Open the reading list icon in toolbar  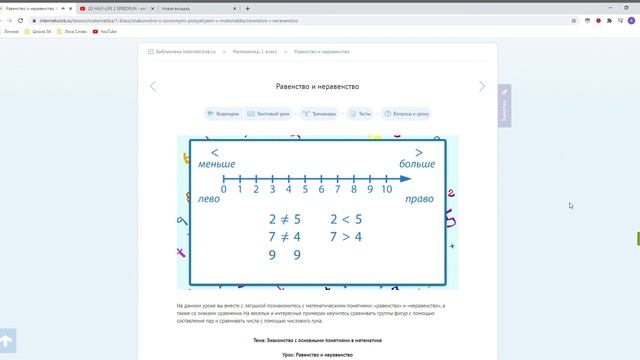620,20
